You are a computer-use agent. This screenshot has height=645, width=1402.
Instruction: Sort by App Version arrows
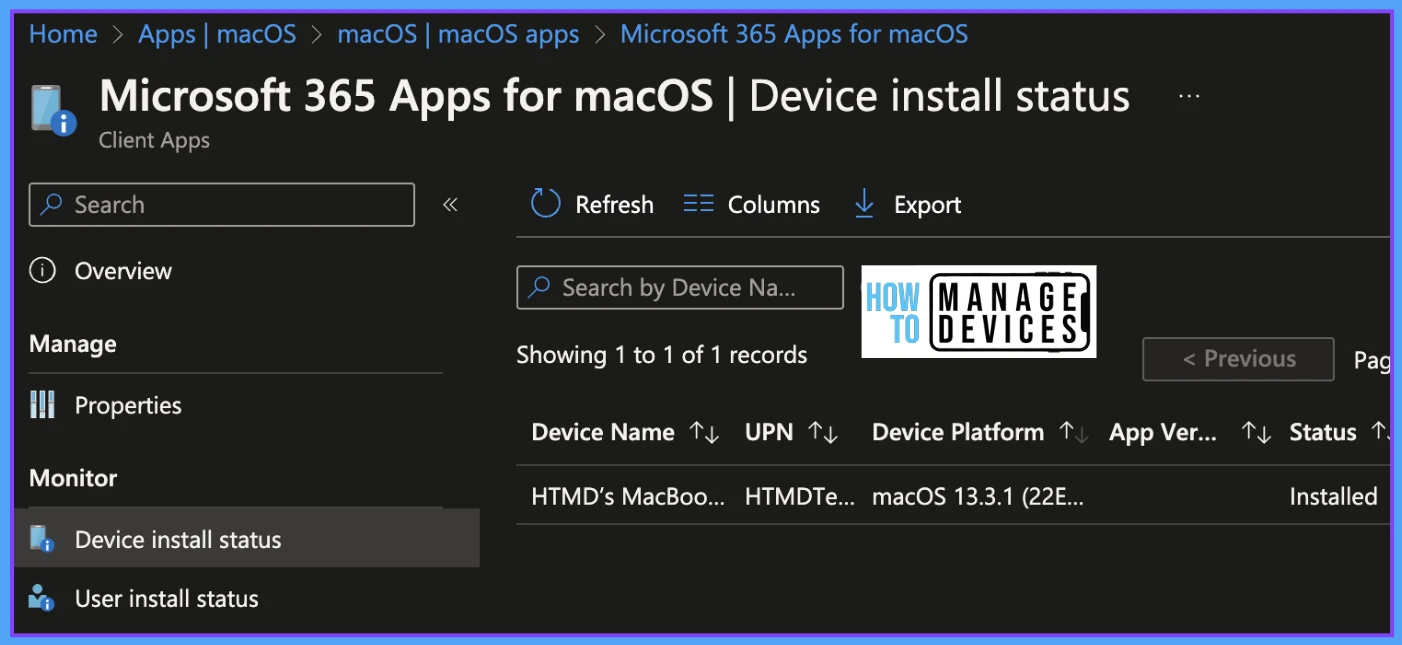point(1256,432)
